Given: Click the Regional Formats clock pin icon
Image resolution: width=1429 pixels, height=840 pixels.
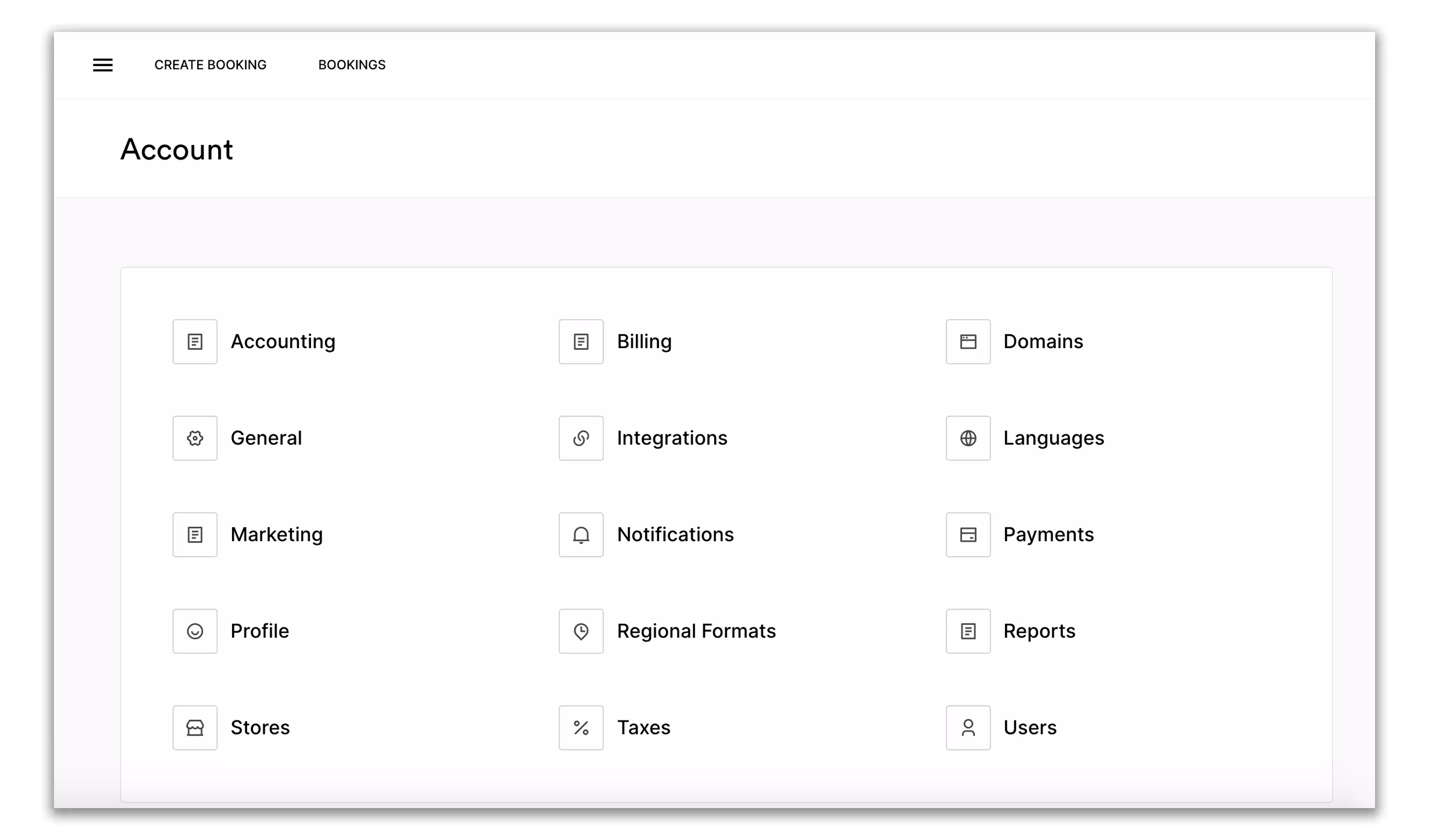Looking at the screenshot, I should coord(581,631).
